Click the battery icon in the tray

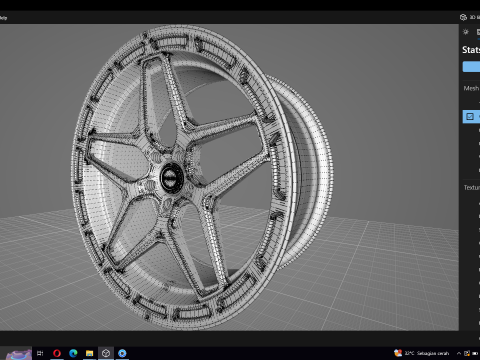tap(475, 353)
